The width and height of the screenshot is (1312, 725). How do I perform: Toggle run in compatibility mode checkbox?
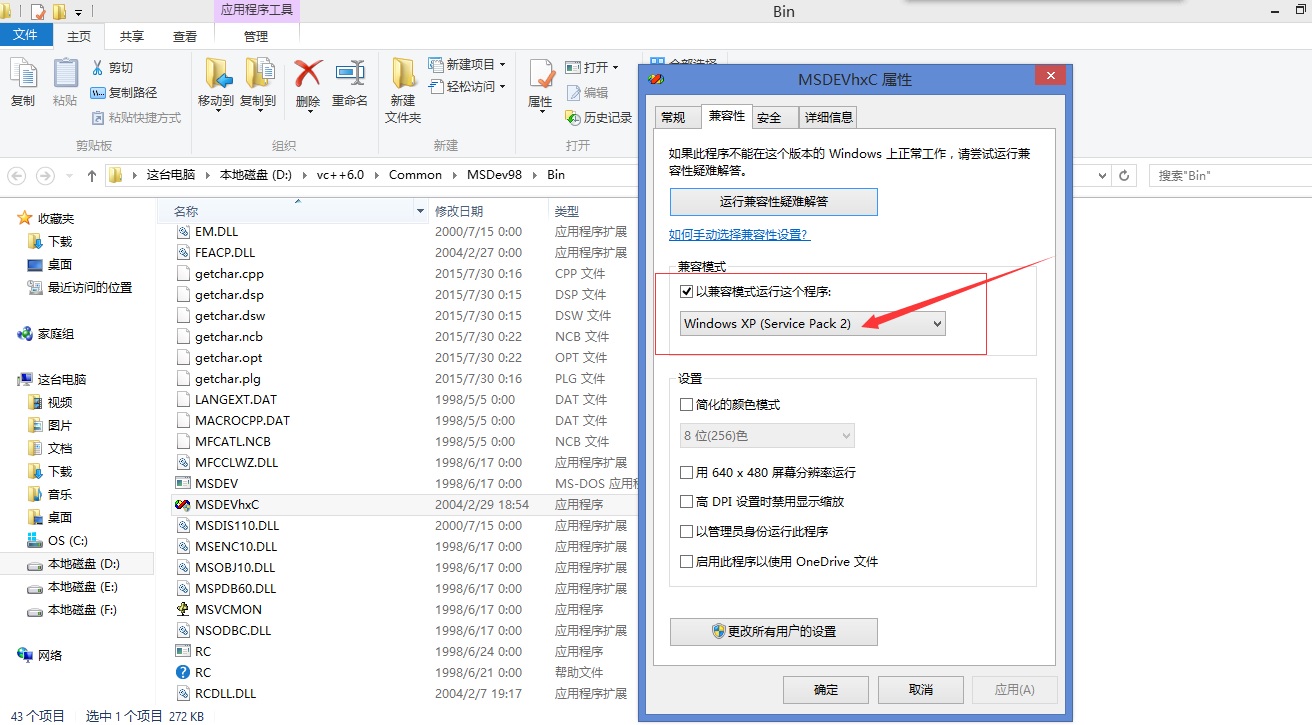[686, 291]
